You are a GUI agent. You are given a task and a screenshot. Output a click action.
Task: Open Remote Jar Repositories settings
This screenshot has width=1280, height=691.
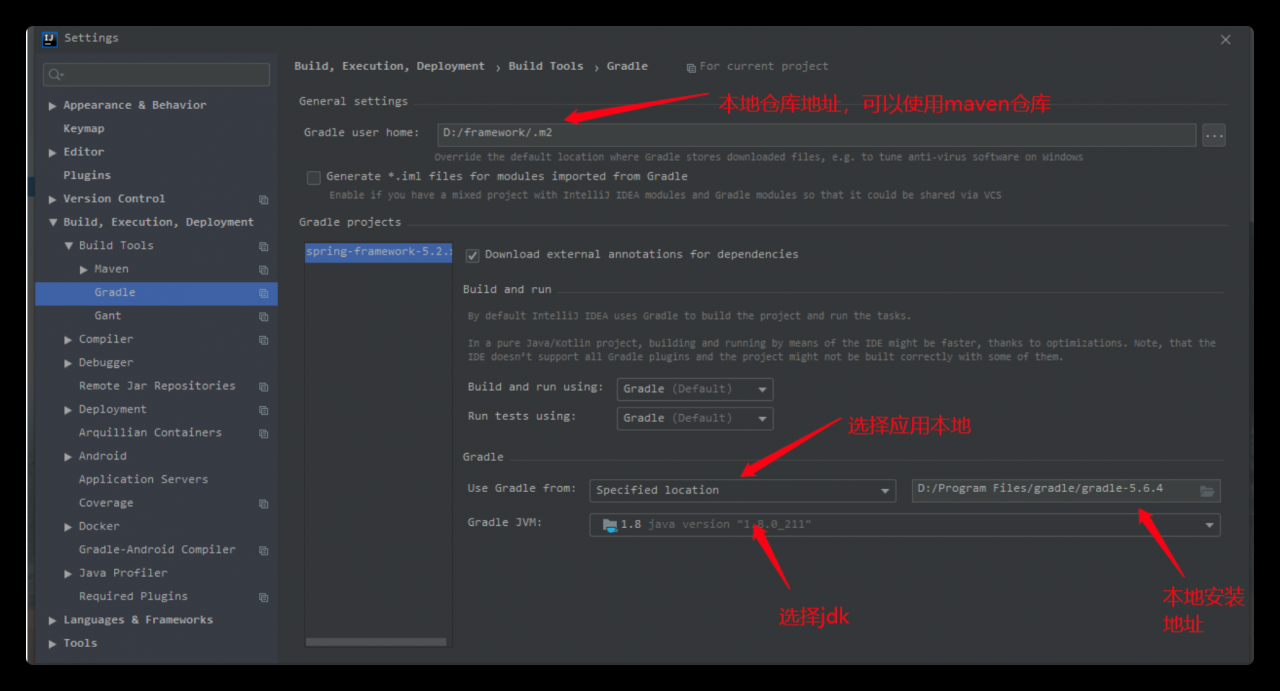(156, 386)
